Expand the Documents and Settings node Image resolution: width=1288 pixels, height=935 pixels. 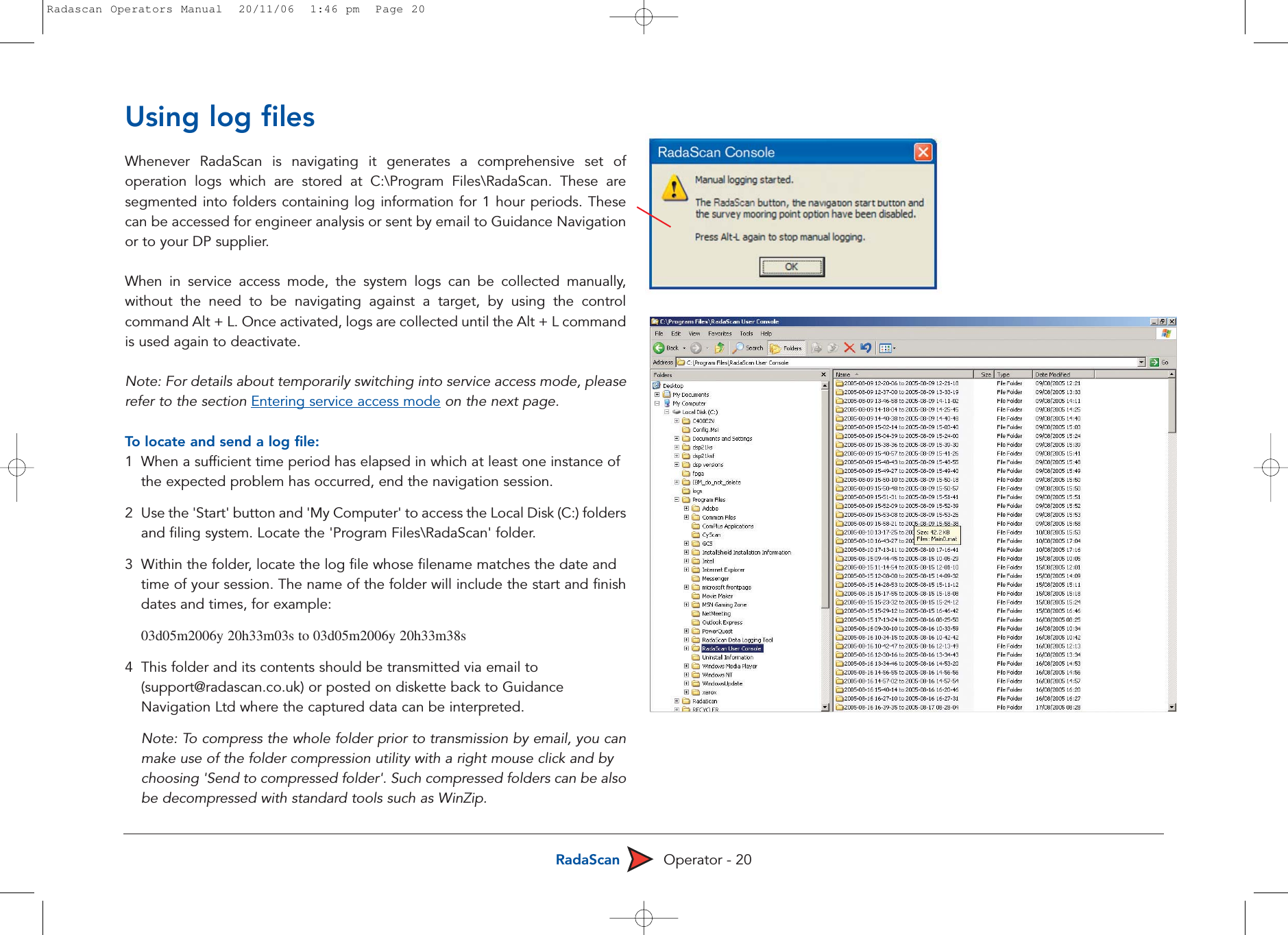(x=677, y=439)
